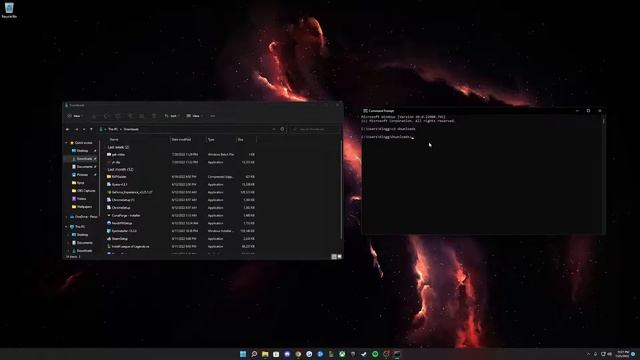Image resolution: width=640 pixels, height=360 pixels.
Task: Click the New button in File Explorer toolbar
Action: [x=75, y=116]
